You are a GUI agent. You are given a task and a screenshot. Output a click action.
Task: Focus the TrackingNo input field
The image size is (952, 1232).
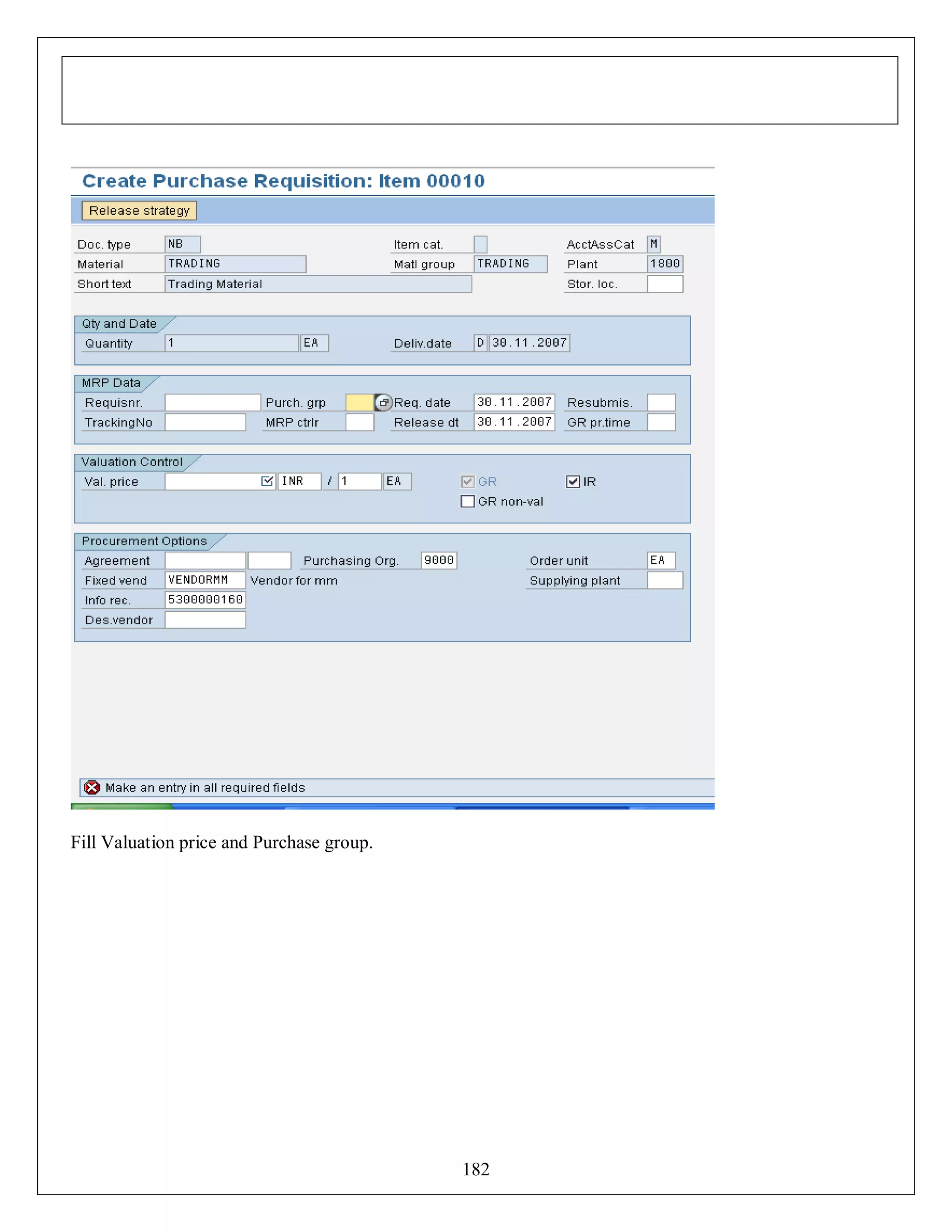tap(205, 422)
